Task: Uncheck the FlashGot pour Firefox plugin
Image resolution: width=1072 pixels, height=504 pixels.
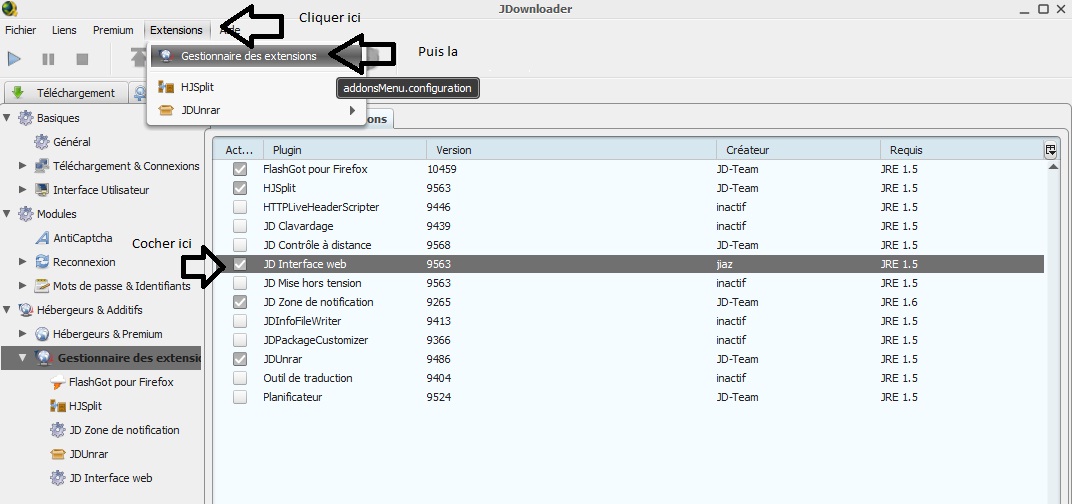Action: coord(240,169)
